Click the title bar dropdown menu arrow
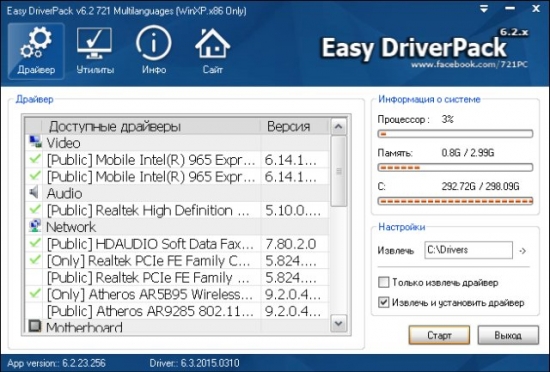 pyautogui.click(x=484, y=9)
